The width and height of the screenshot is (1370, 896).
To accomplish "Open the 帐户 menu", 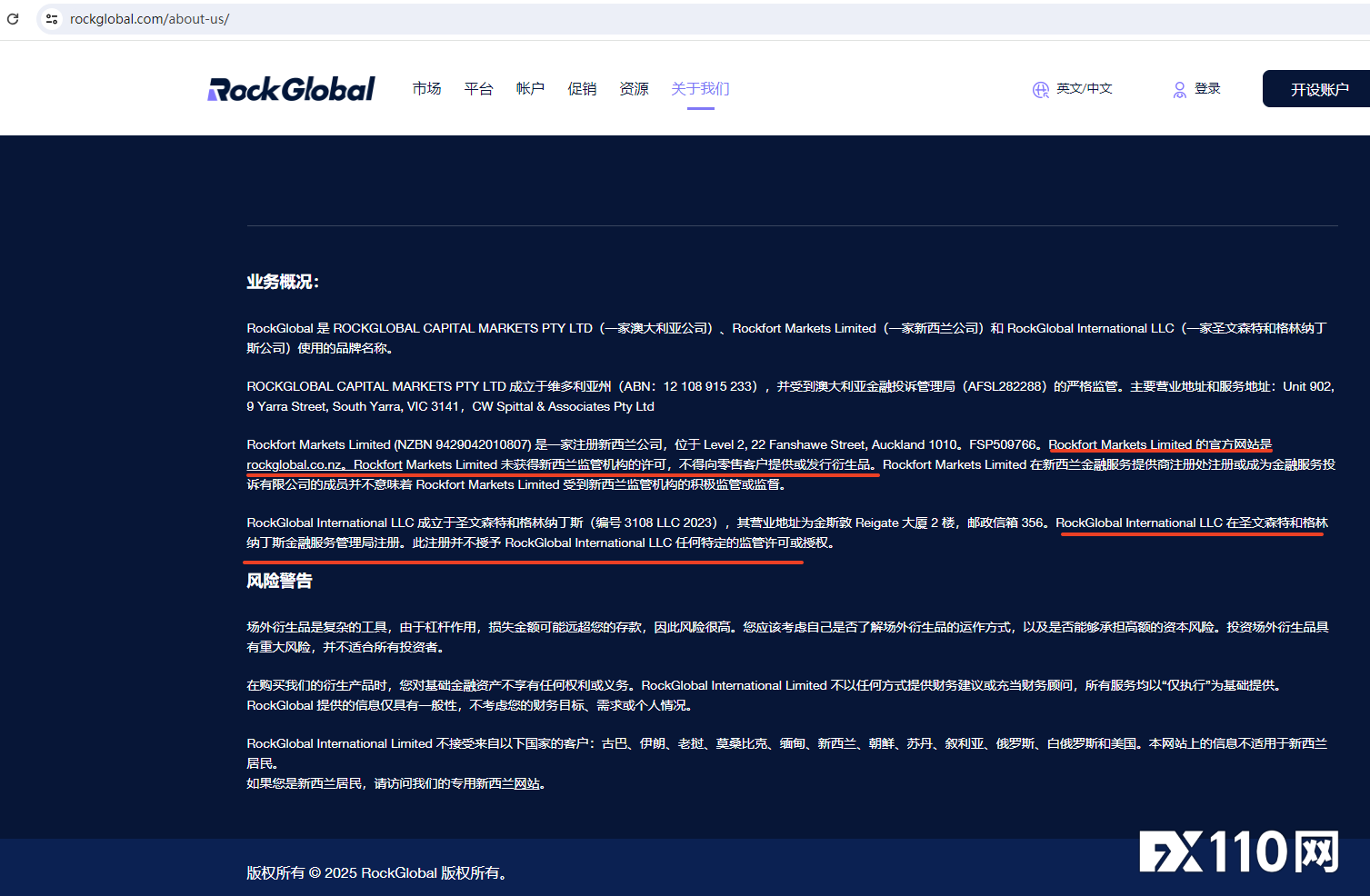I will click(530, 88).
